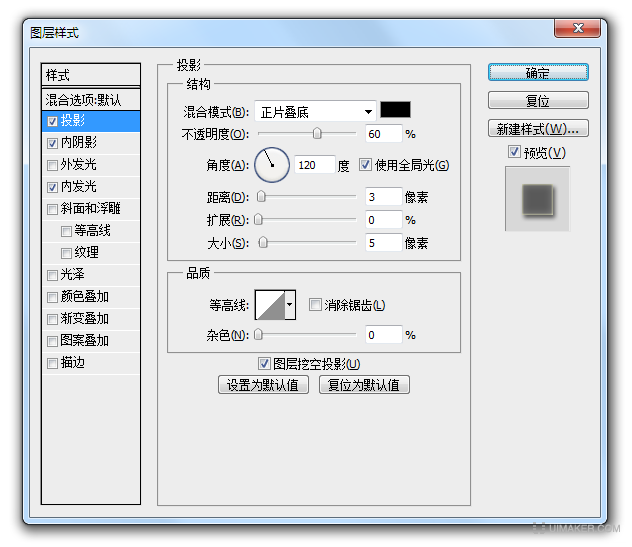Toggle 使用全局光 checkbox
632x547 pixels.
coord(365,164)
